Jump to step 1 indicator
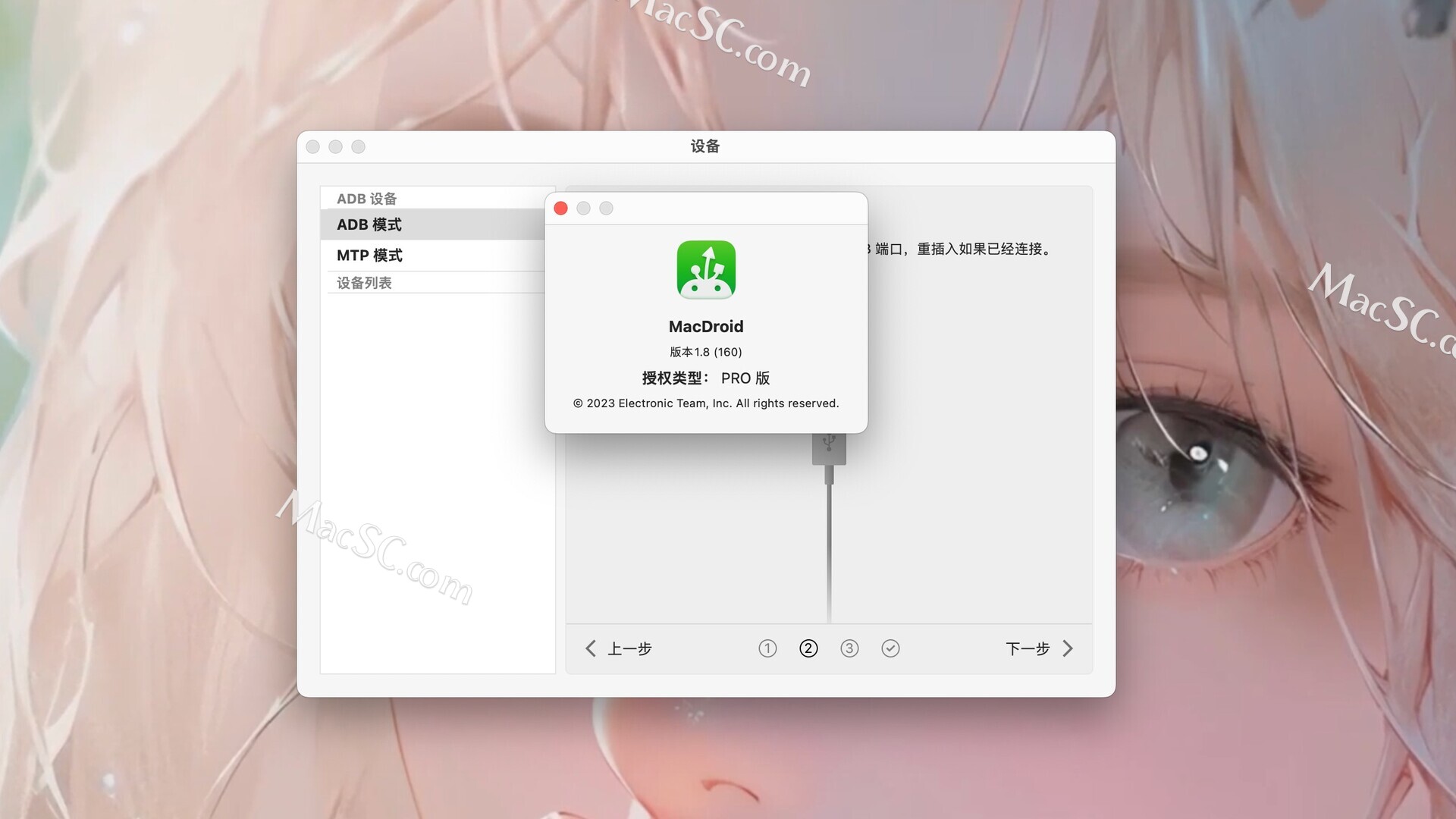Screen dimensions: 1456x819 (767, 648)
